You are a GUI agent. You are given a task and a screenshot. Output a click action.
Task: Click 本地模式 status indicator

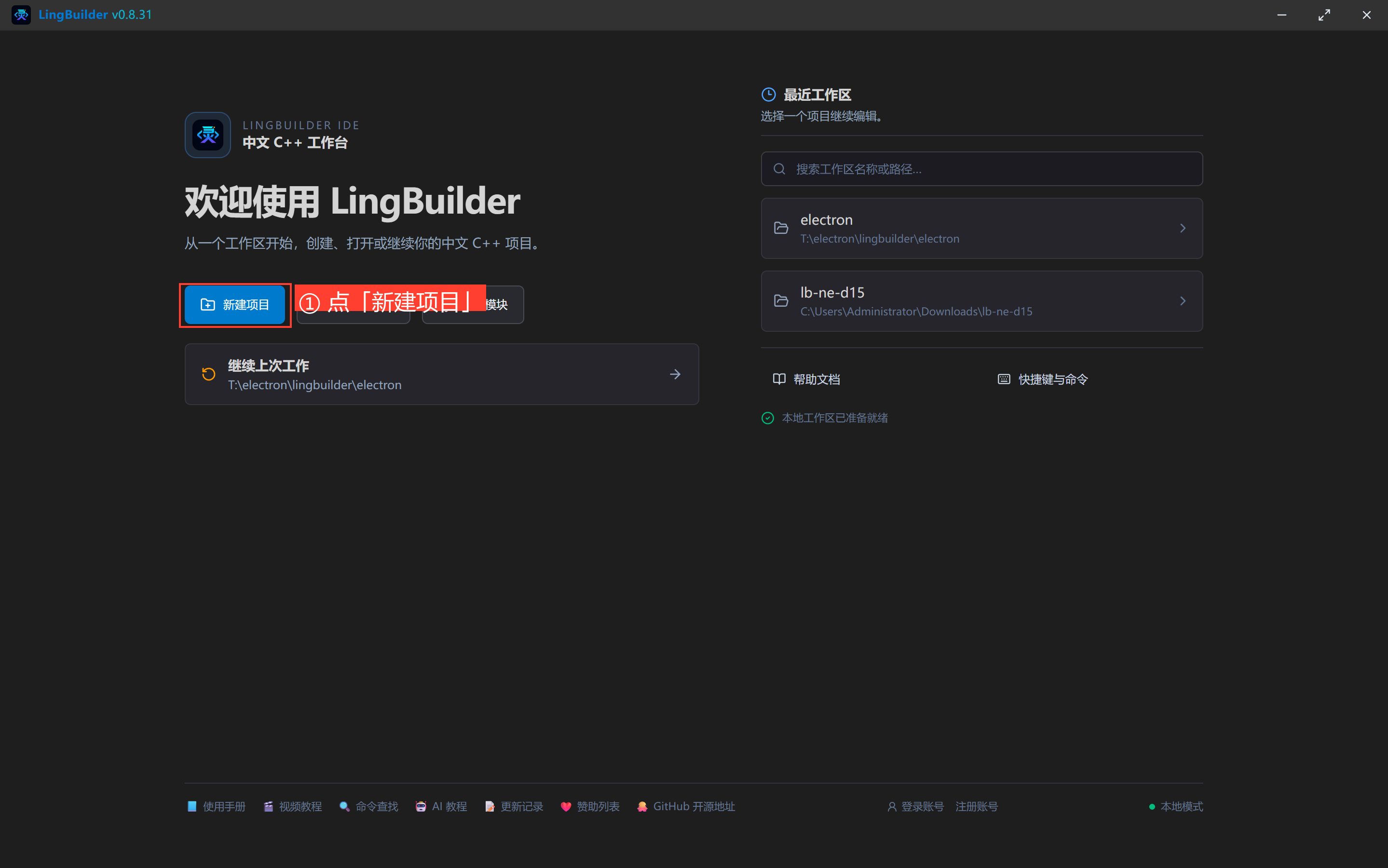coord(1176,807)
